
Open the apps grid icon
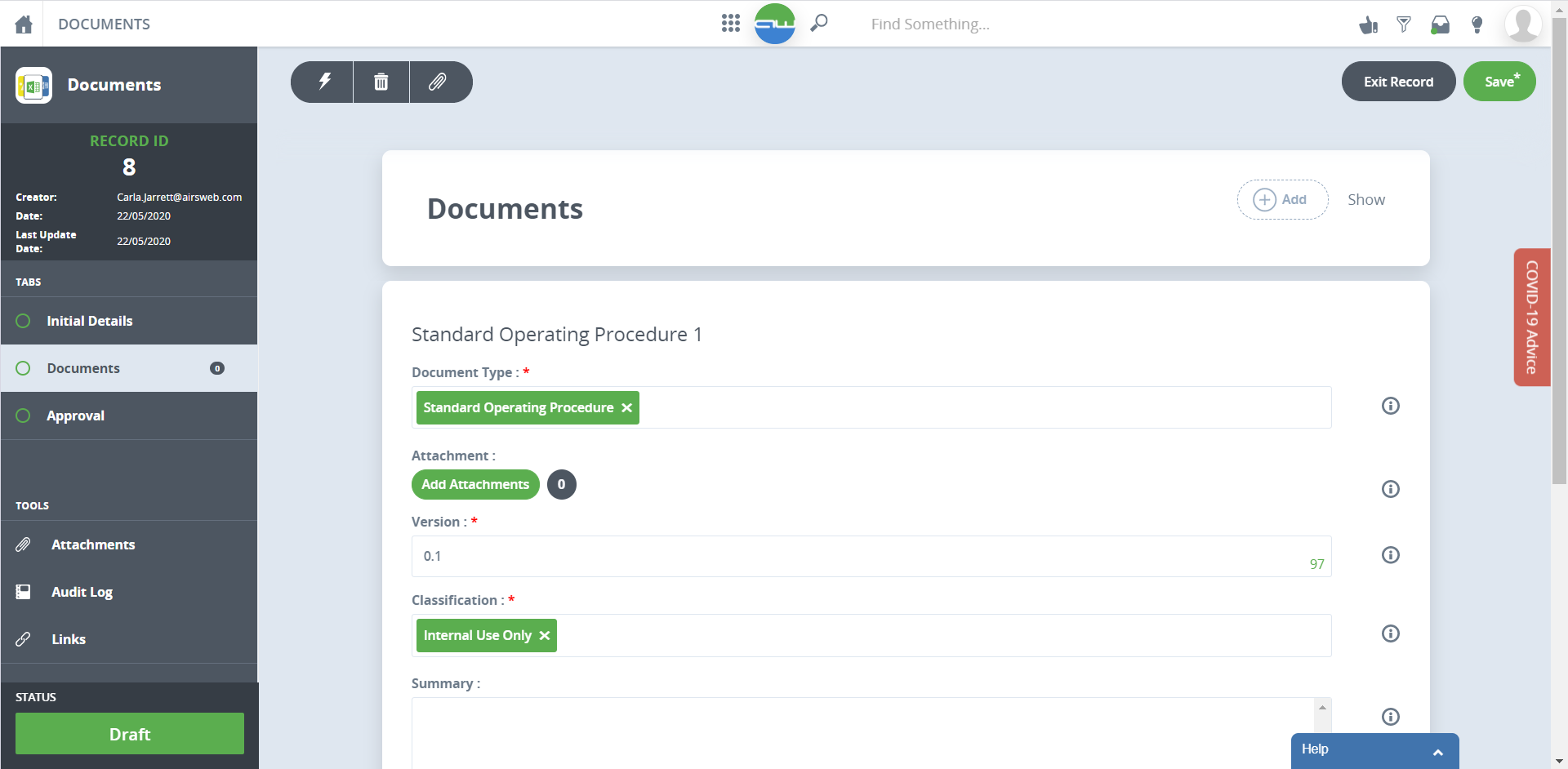(x=731, y=24)
